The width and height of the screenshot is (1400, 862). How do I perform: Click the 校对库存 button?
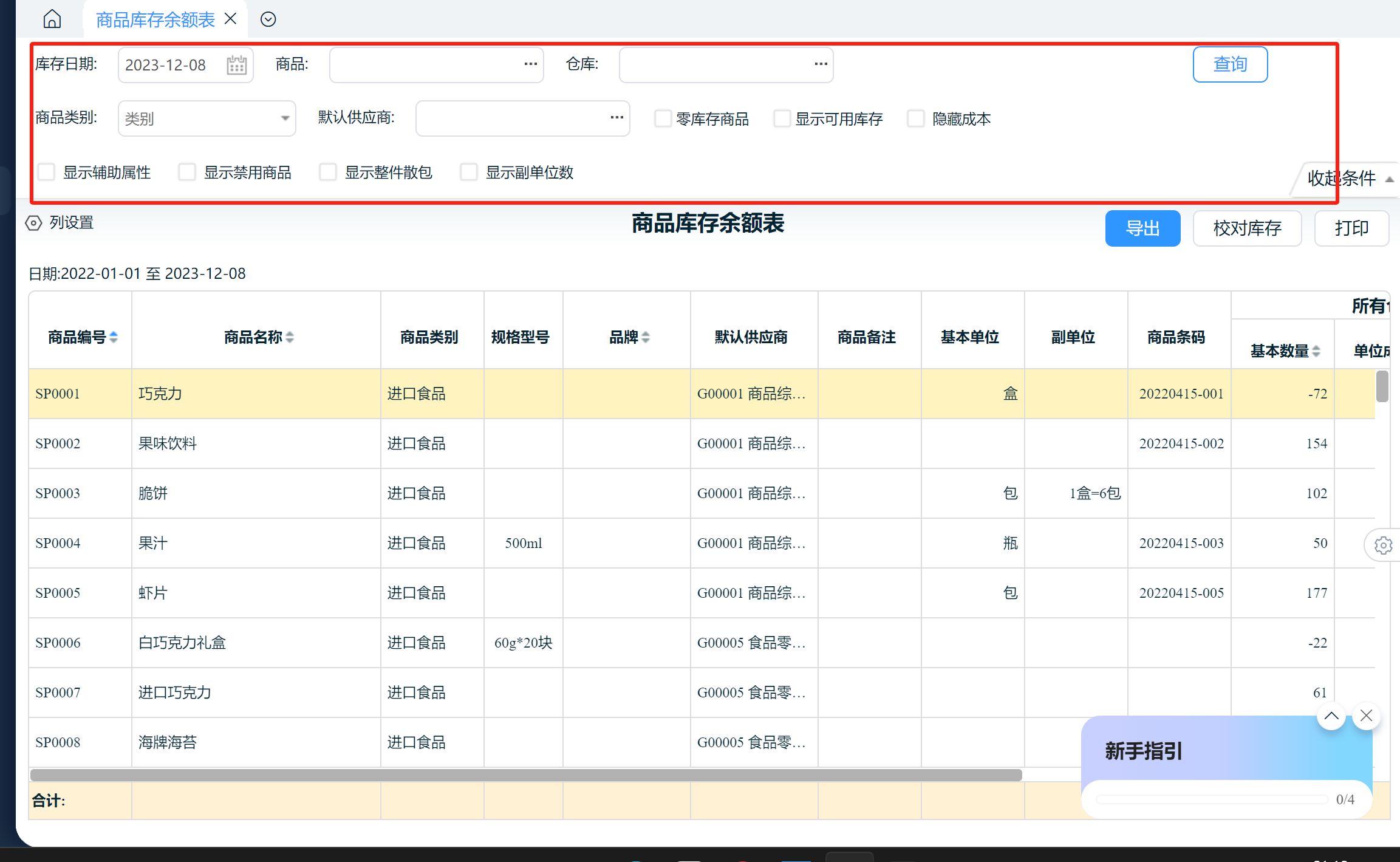click(1247, 228)
